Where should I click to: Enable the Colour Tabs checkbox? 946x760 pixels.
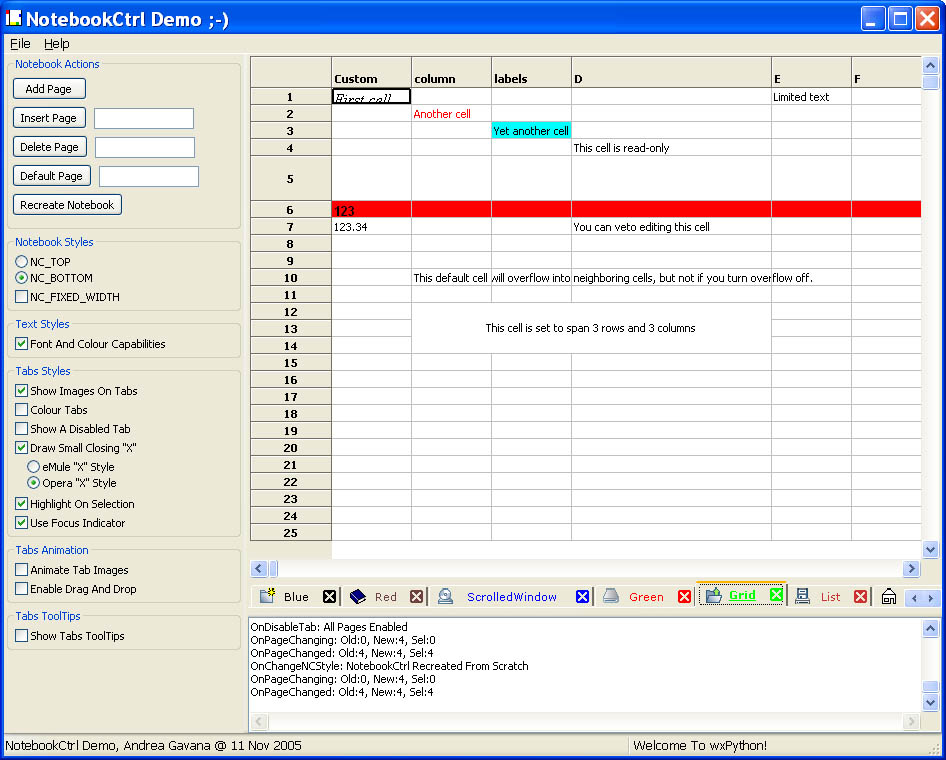[22, 410]
